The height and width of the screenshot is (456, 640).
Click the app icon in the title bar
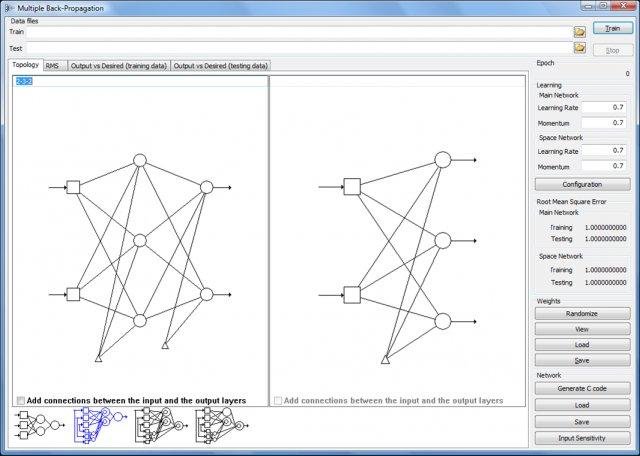coord(8,8)
